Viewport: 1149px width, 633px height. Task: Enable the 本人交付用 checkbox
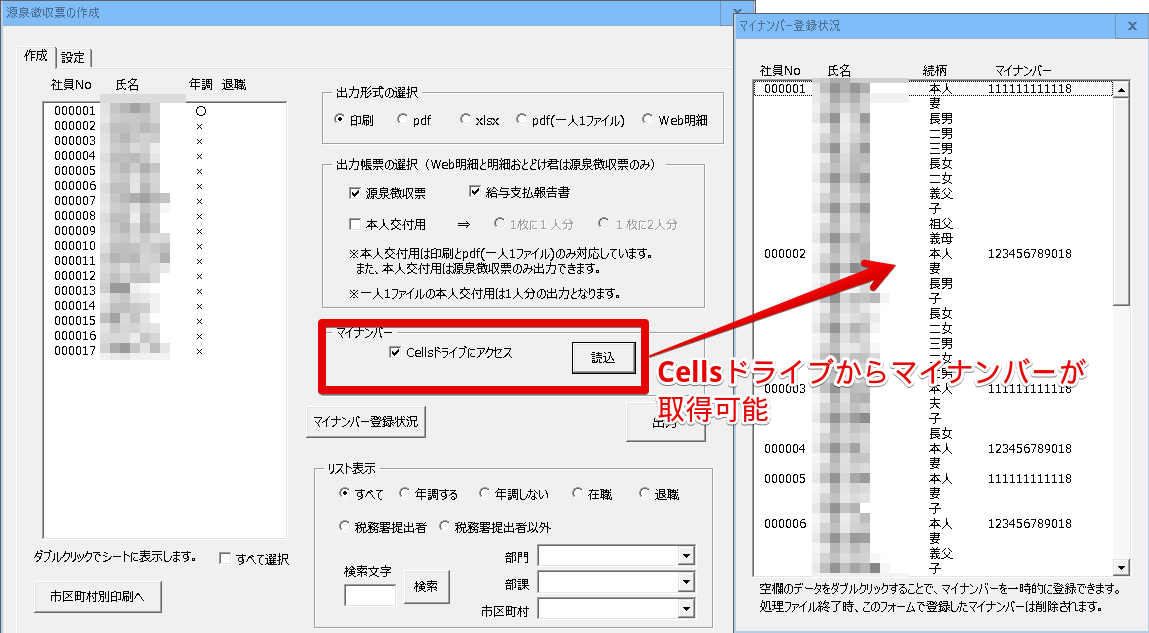coord(355,224)
